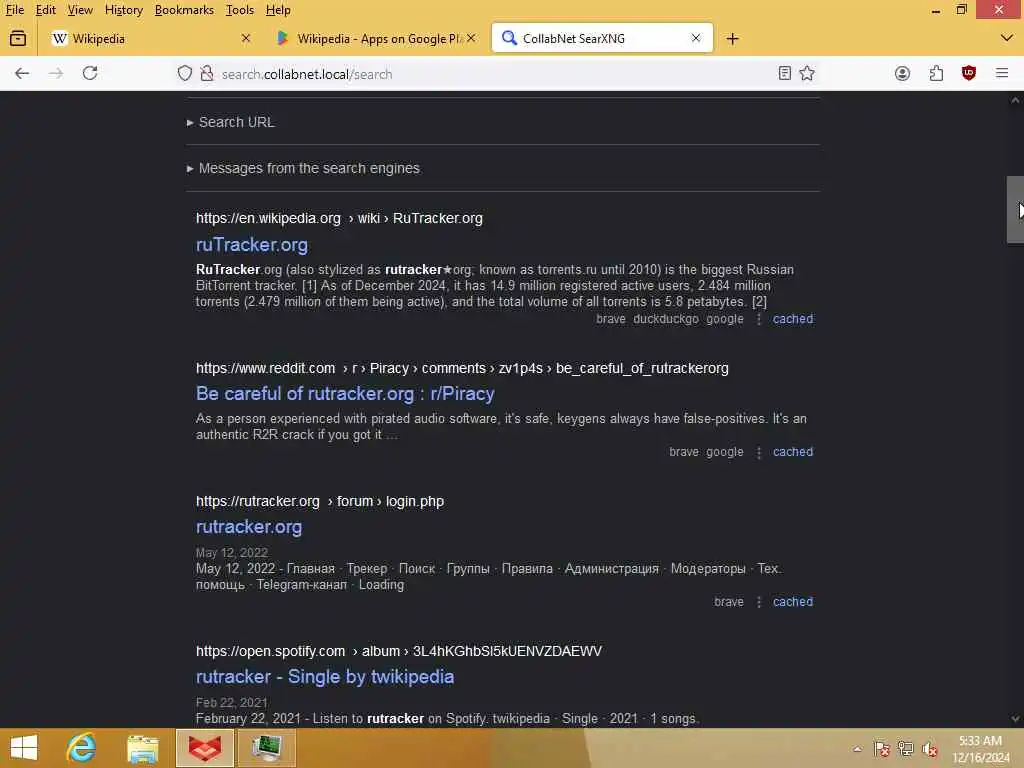The height and width of the screenshot is (768, 1024).
Task: Open the Firefox account icon
Action: pos(902,73)
